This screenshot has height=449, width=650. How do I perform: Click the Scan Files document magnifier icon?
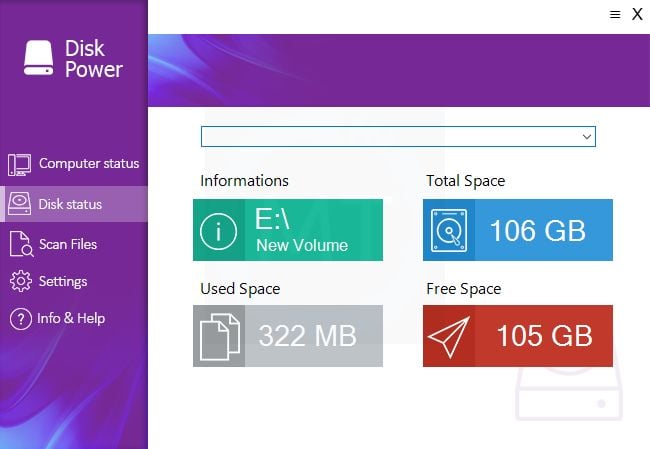21,244
